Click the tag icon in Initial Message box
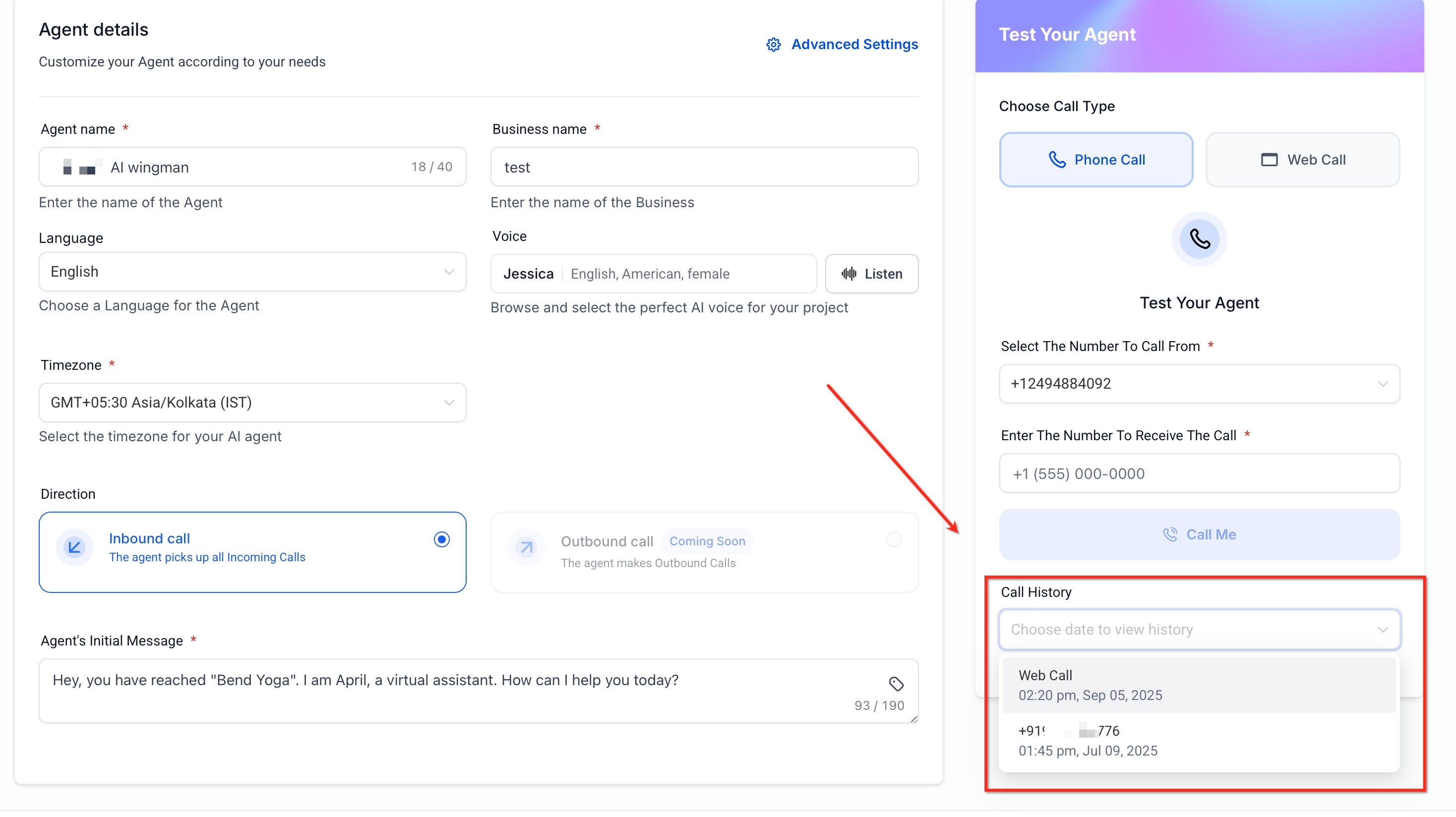This screenshot has height=817, width=1456. [896, 684]
